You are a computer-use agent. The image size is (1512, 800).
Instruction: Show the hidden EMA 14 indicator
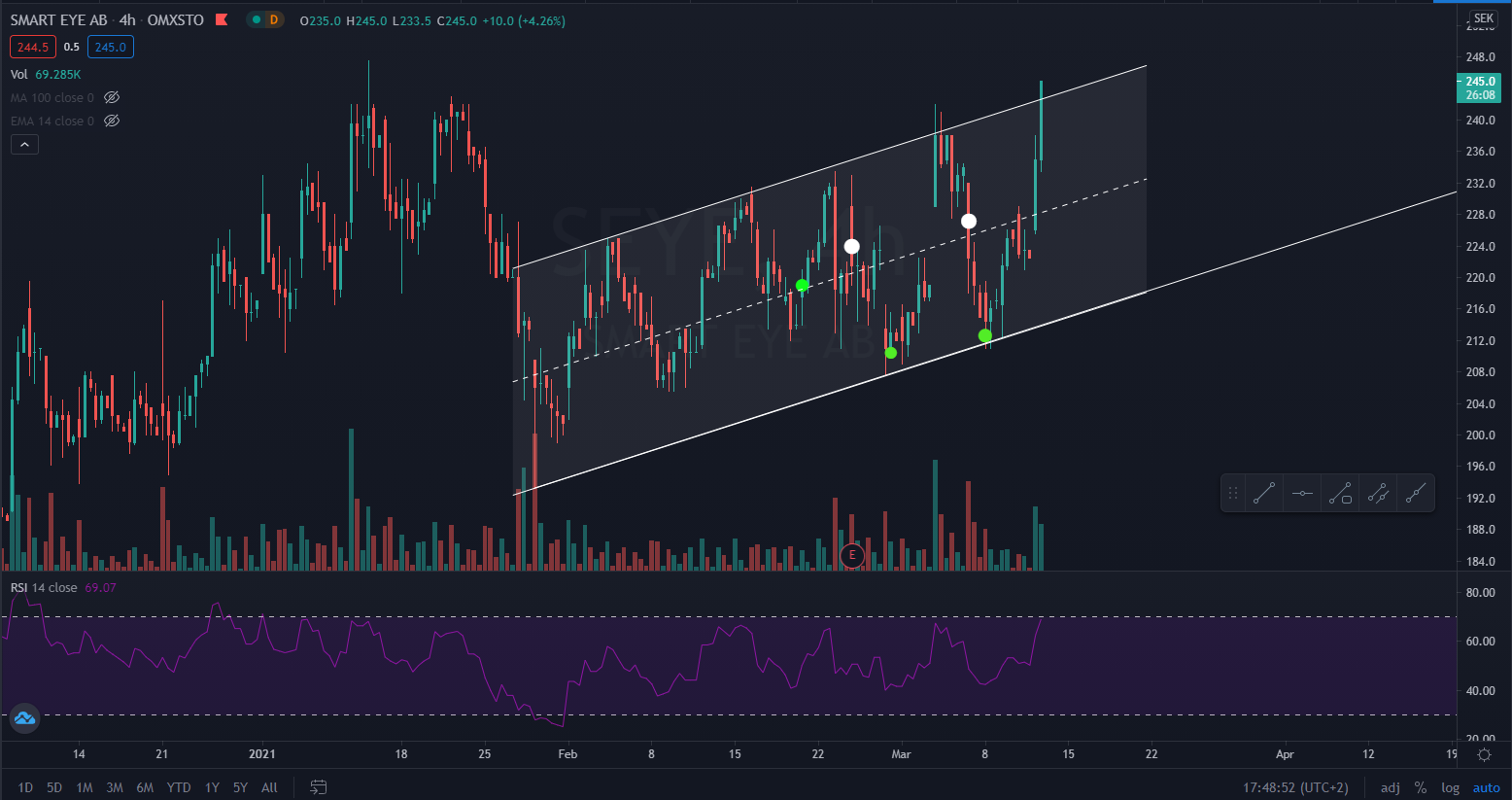pos(112,121)
